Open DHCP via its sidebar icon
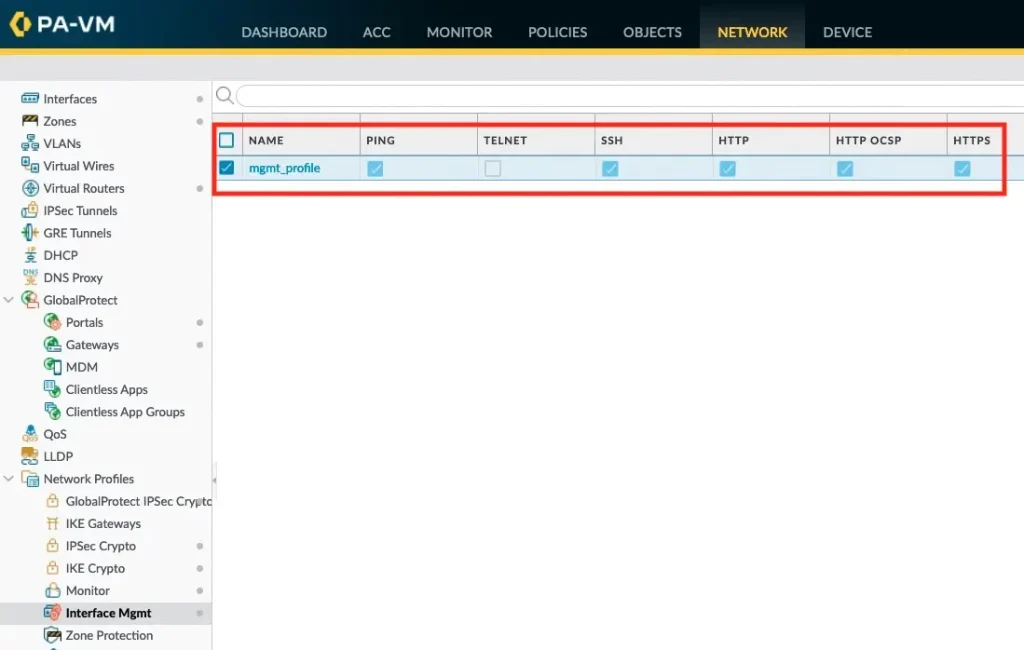The image size is (1024, 650). [x=30, y=255]
